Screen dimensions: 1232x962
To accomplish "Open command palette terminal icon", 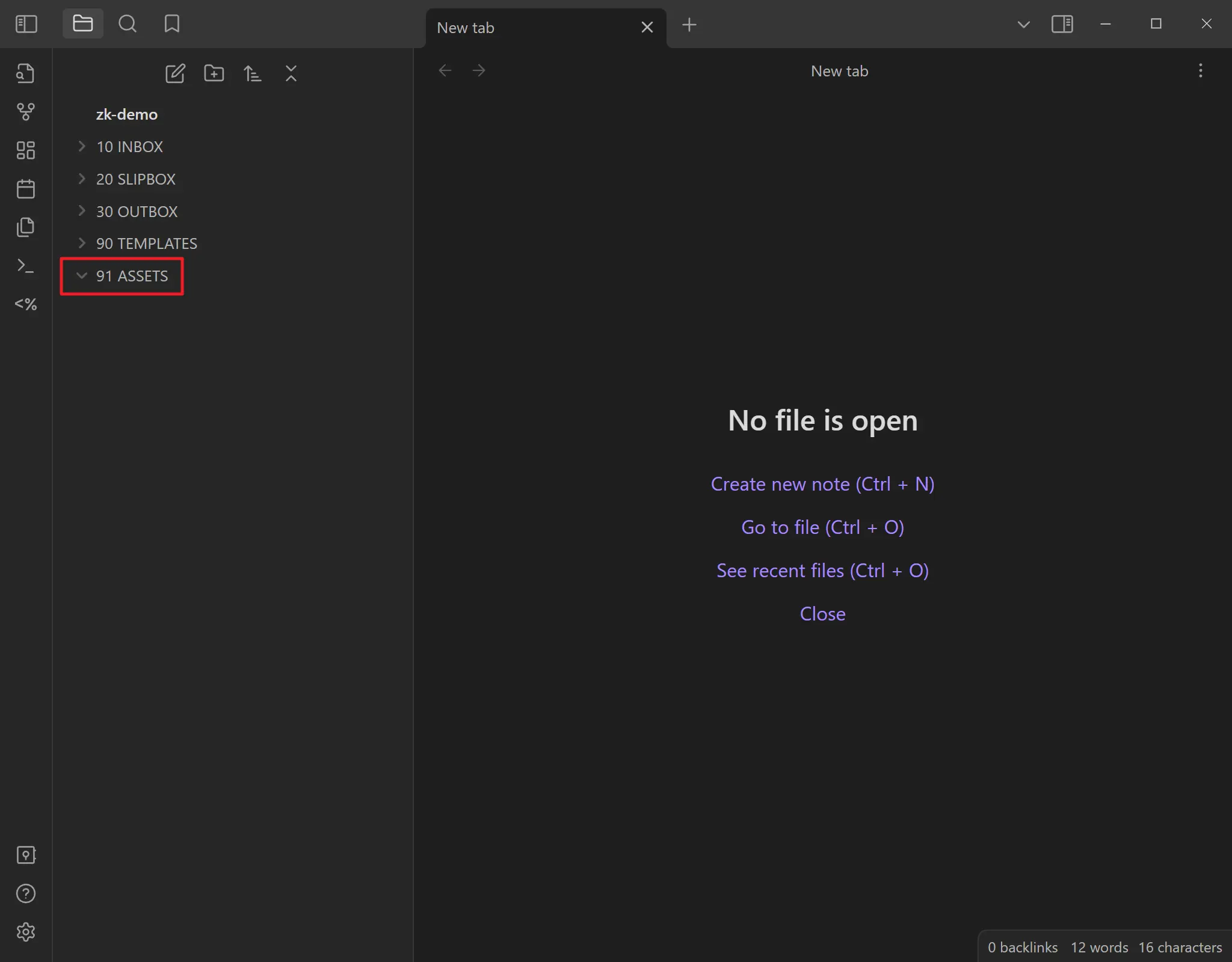I will point(25,266).
